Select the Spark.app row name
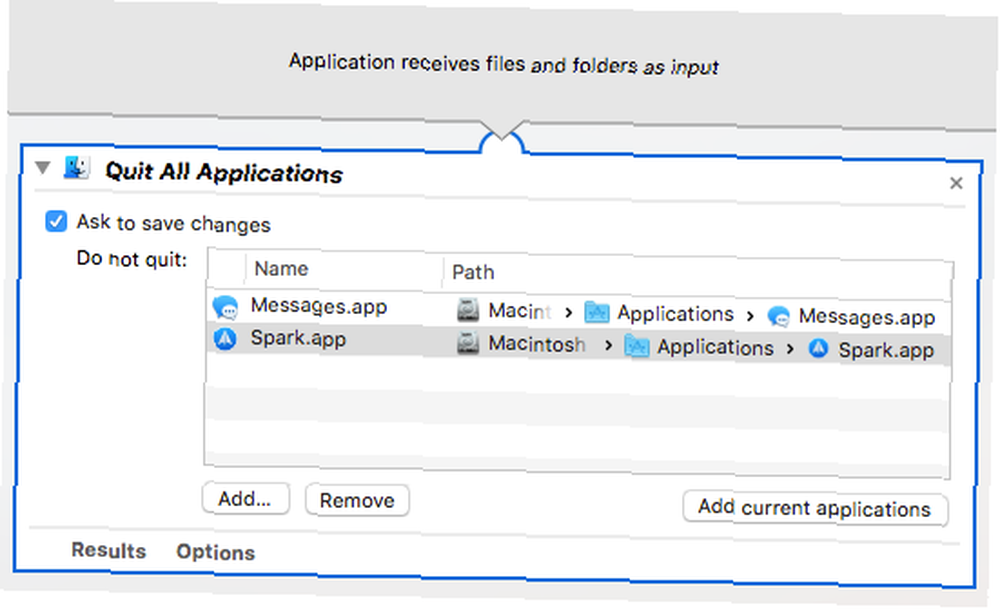Image resolution: width=1000 pixels, height=609 pixels. (298, 338)
